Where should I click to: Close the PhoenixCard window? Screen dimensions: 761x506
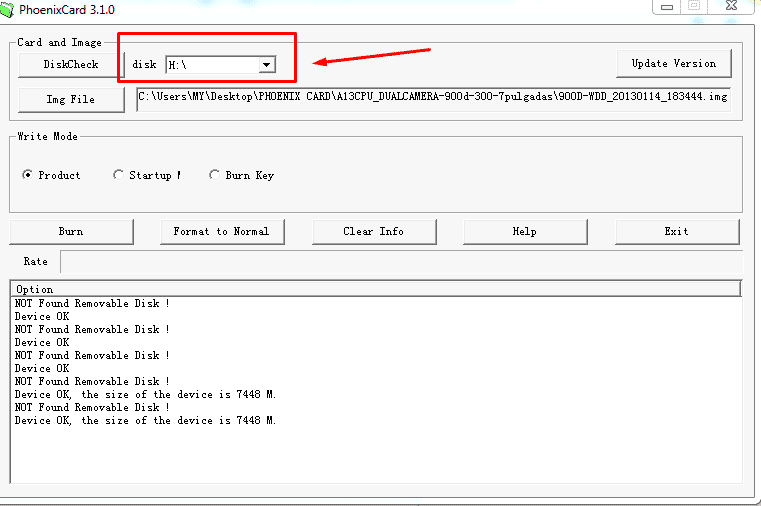(x=731, y=6)
